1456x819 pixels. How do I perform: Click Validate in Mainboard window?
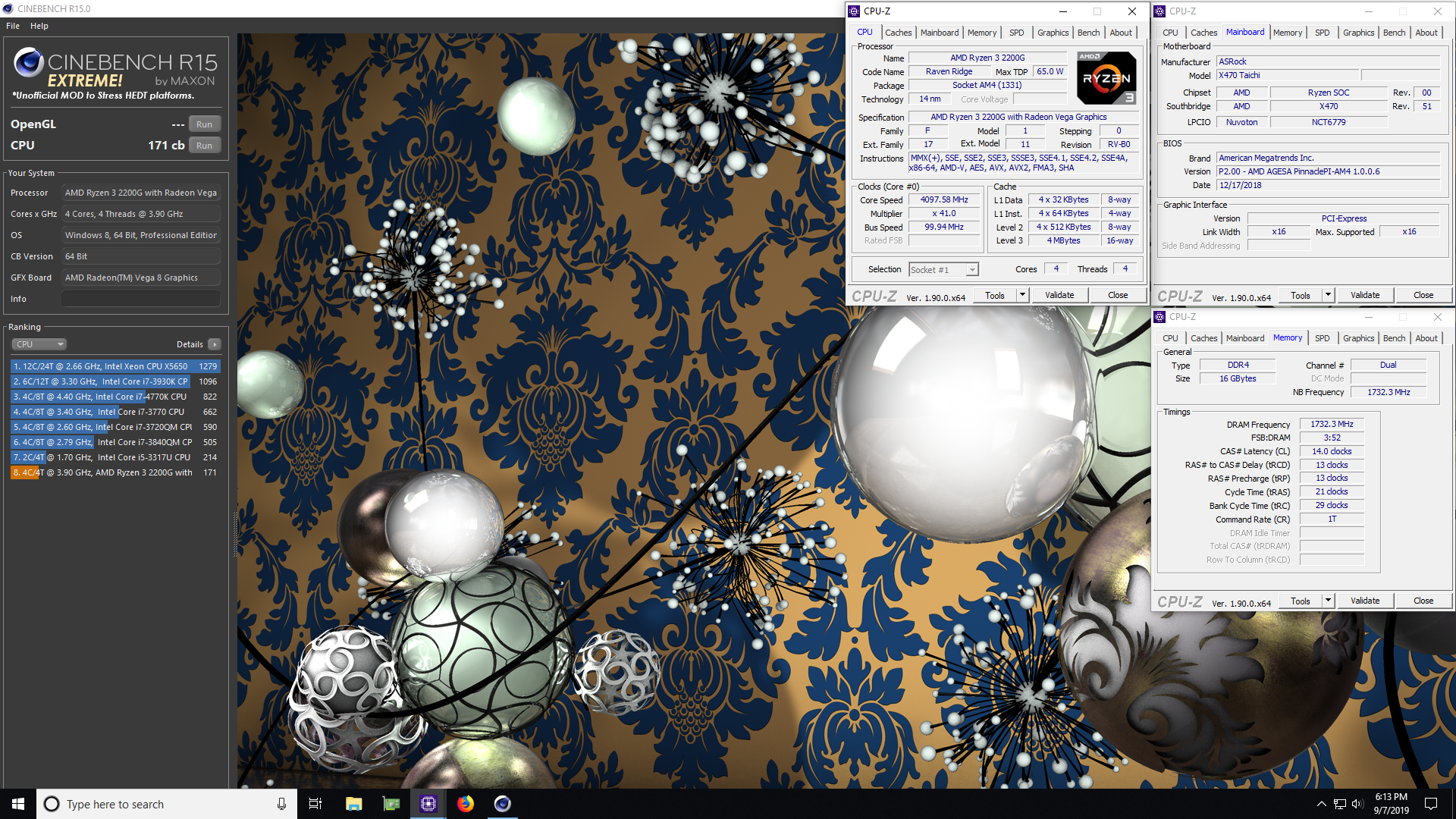pos(1365,296)
